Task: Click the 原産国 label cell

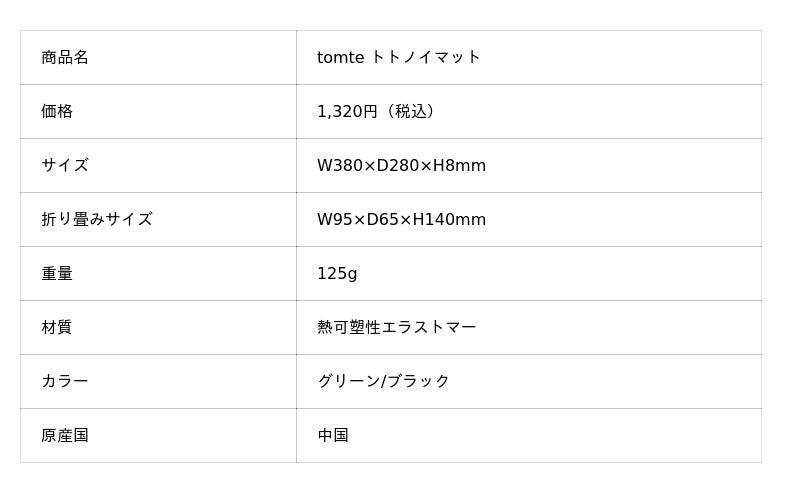Action: (x=65, y=435)
